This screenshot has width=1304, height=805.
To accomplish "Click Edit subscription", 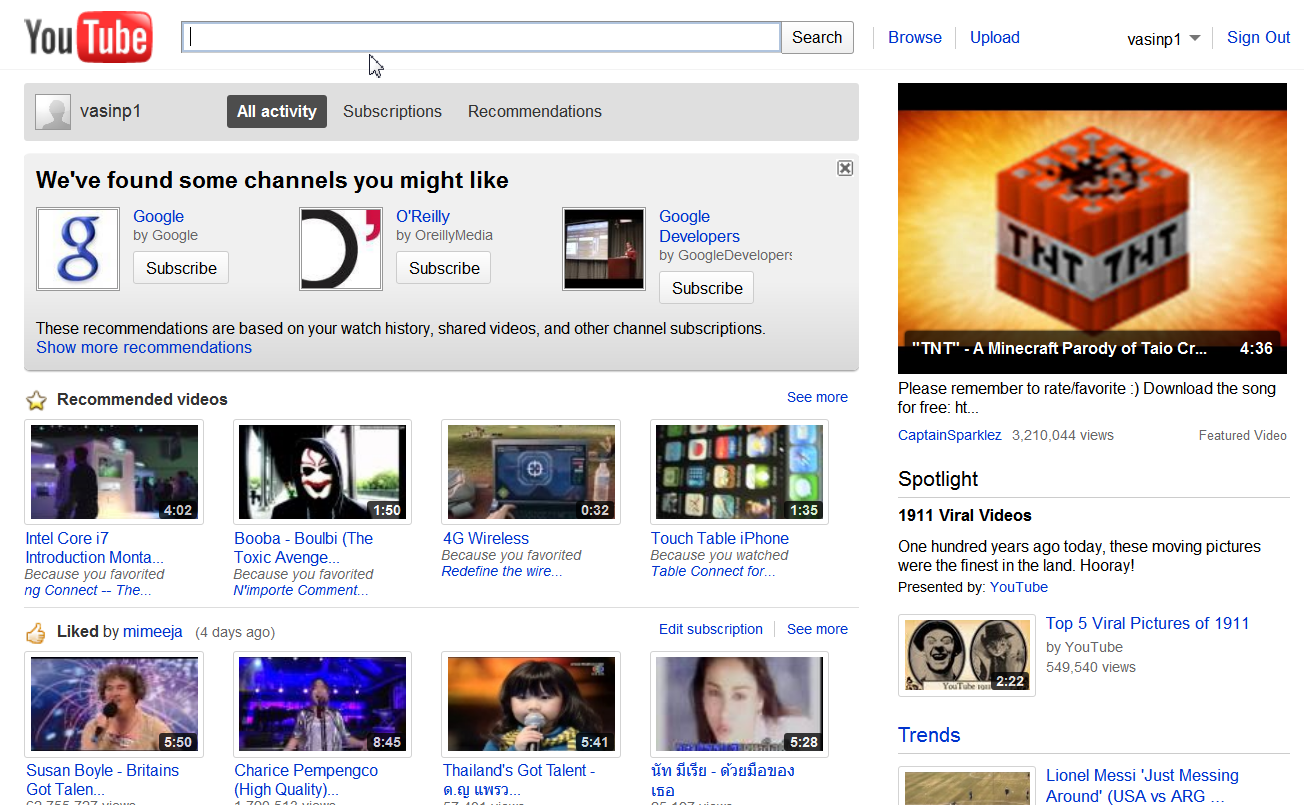I will [x=711, y=629].
